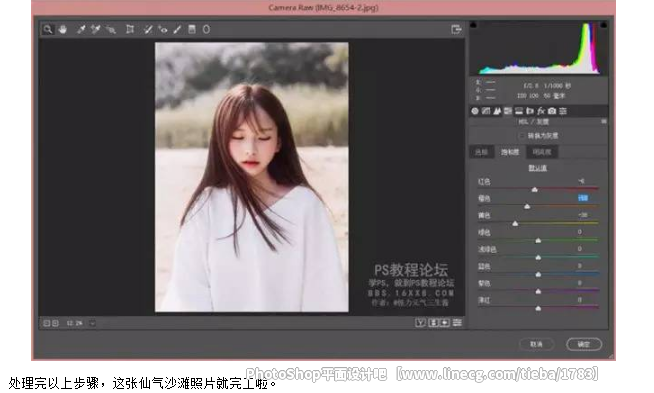The image size is (654, 393).
Task: Select the Zoom tool in Camera Raw toolbar
Action: pos(48,30)
